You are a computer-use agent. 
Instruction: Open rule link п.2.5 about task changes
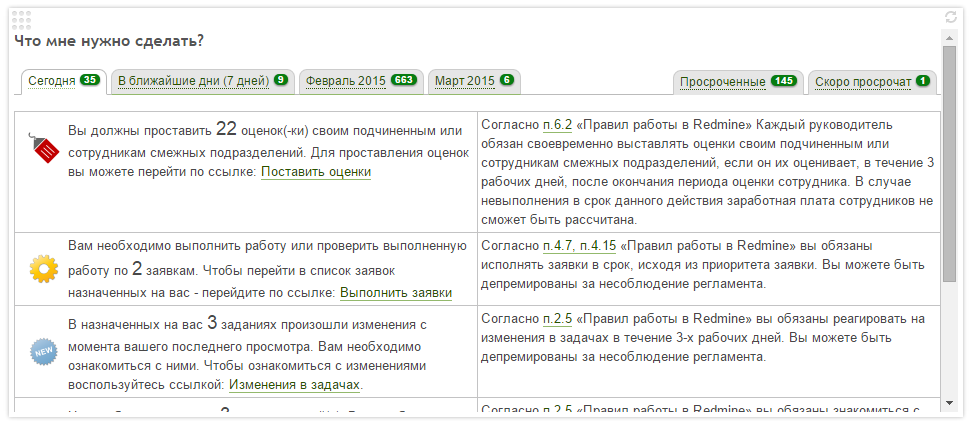(x=557, y=319)
